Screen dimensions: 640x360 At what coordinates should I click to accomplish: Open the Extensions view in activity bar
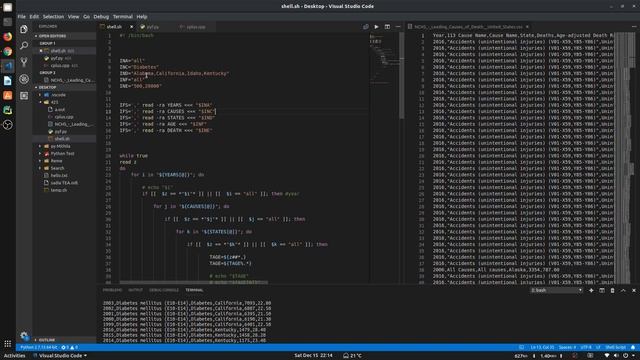tap(24, 96)
